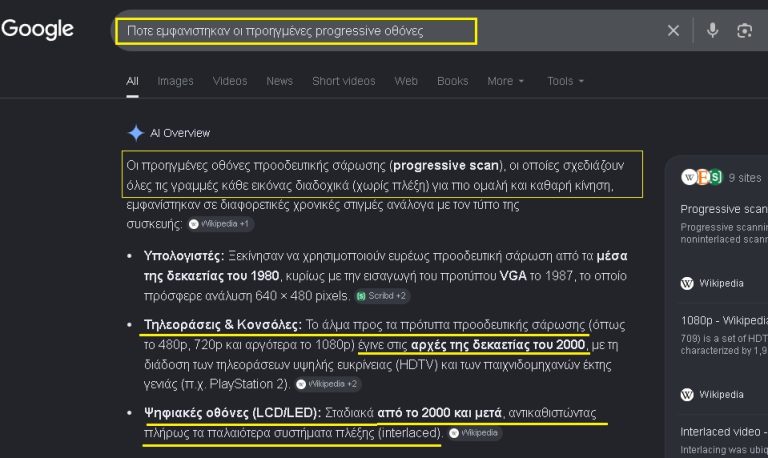Image resolution: width=768 pixels, height=458 pixels.
Task: Select the All results tab
Action: pos(132,81)
